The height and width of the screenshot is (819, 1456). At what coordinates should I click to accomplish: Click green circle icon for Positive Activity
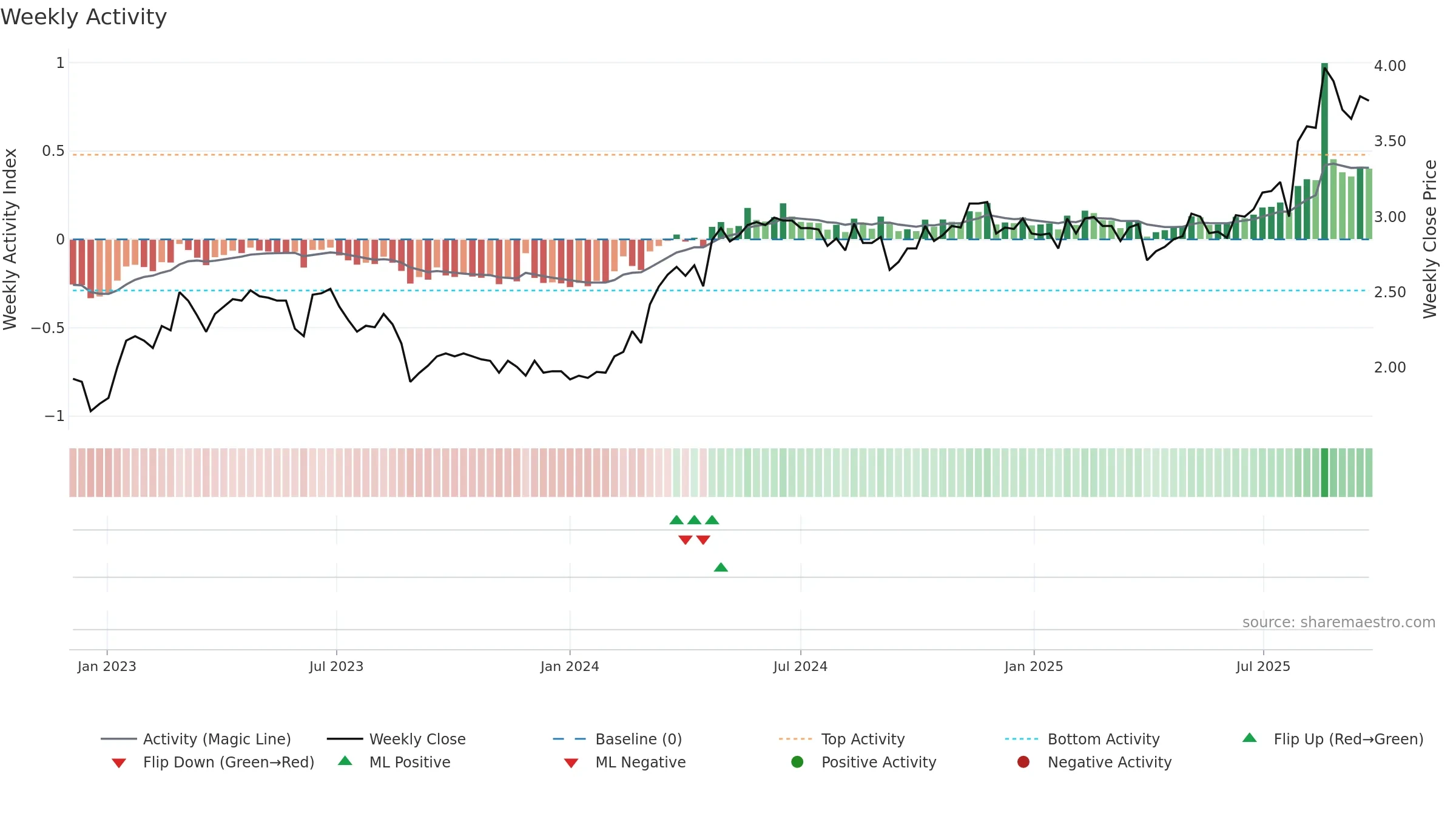tap(798, 762)
